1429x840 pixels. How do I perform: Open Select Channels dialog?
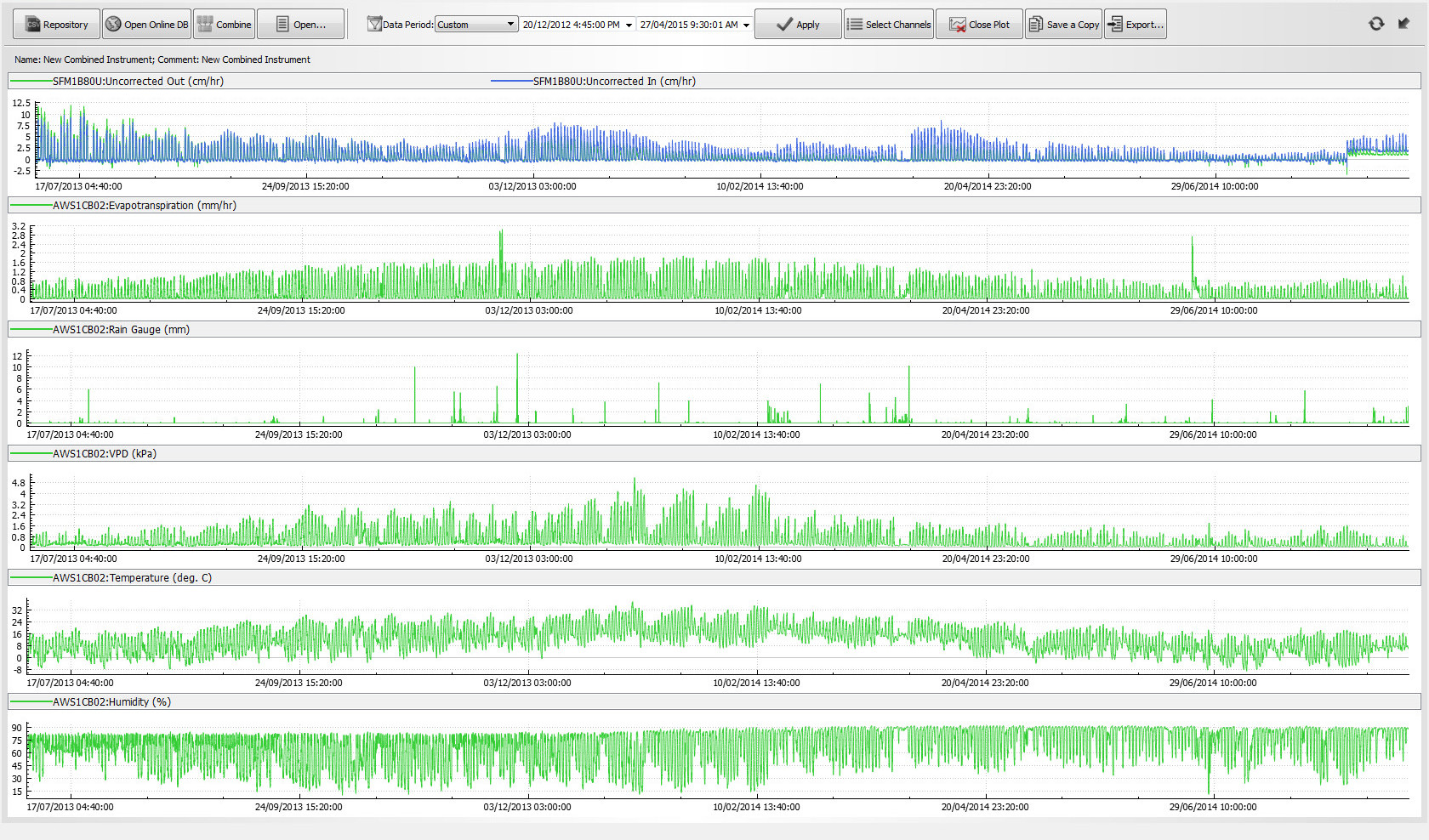888,25
